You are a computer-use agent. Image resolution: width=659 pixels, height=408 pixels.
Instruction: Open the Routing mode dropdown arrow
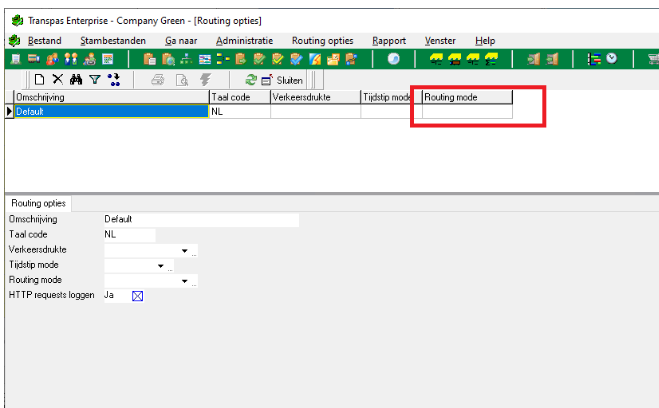pyautogui.click(x=185, y=281)
